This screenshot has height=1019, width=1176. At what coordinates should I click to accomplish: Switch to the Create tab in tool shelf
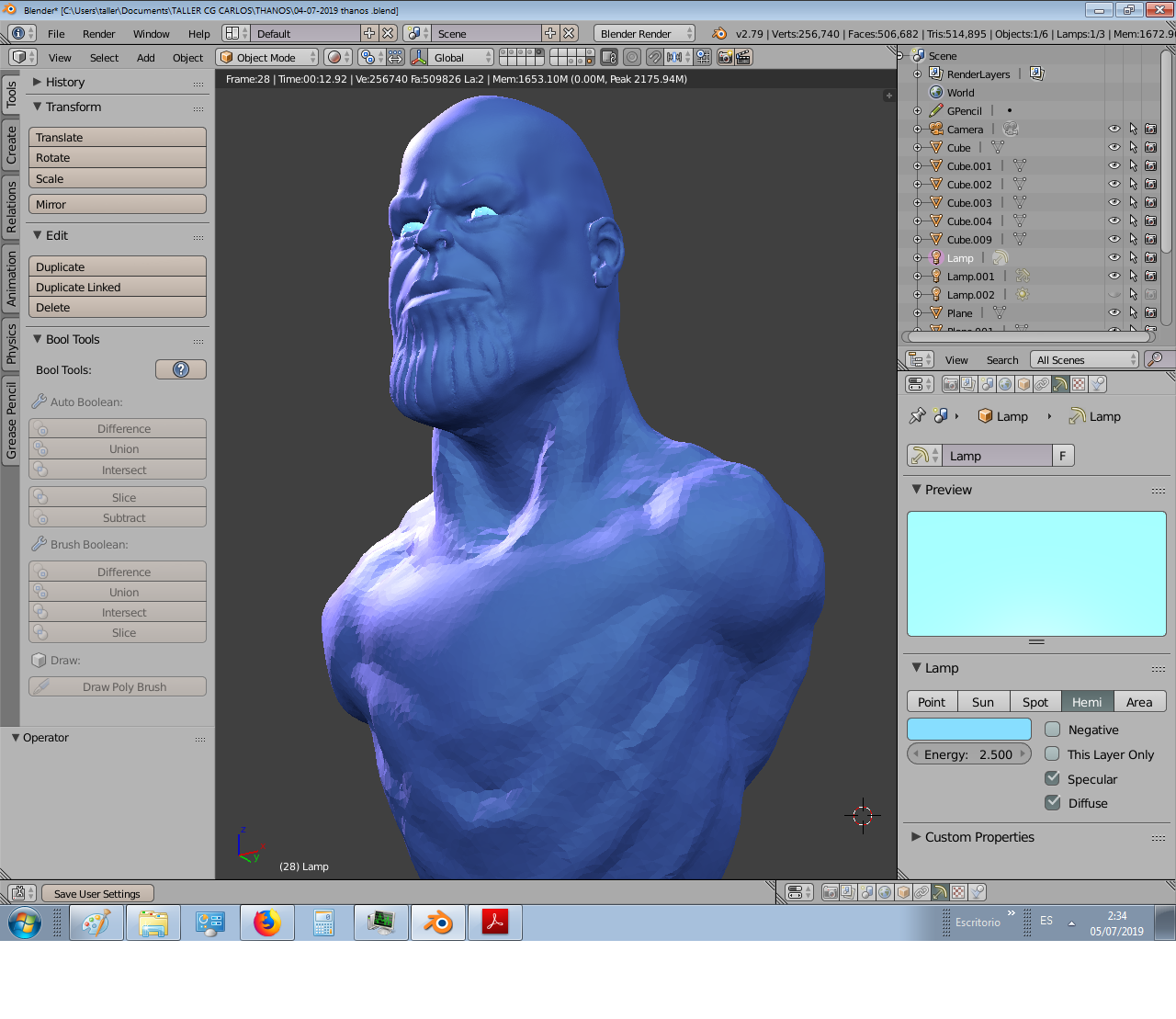11,145
